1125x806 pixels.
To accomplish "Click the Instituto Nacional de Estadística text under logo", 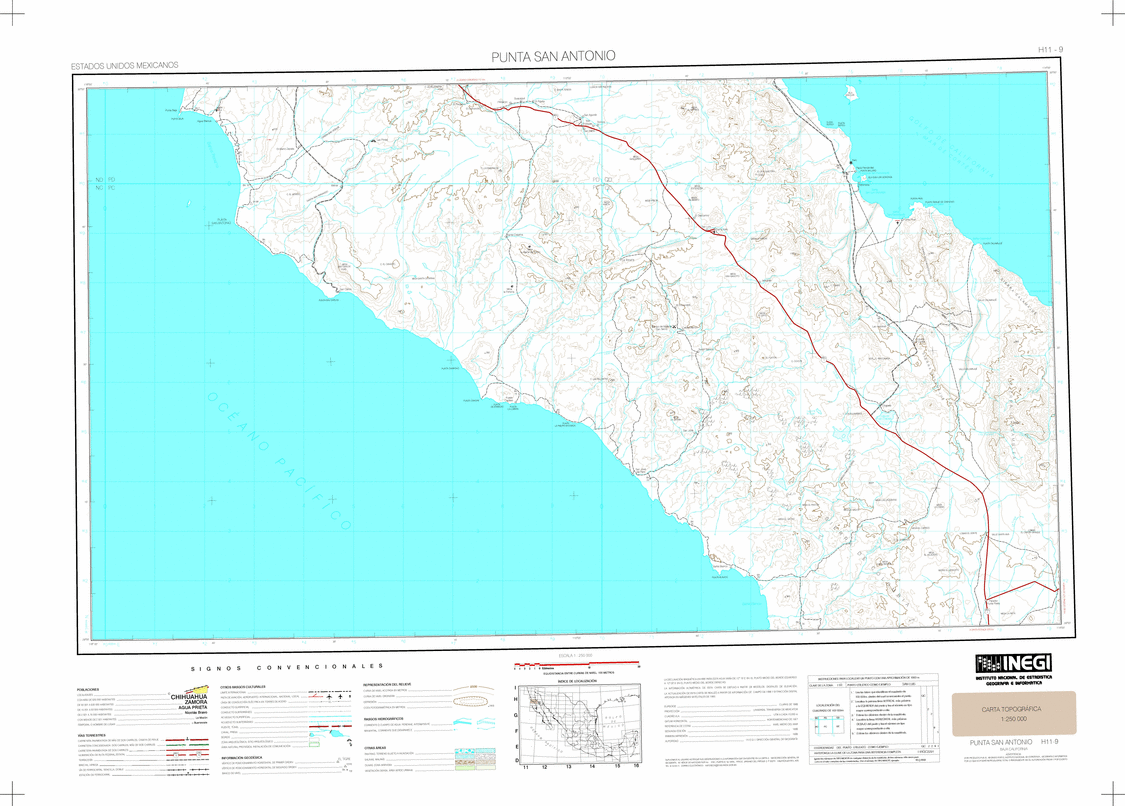I will click(x=1013, y=680).
